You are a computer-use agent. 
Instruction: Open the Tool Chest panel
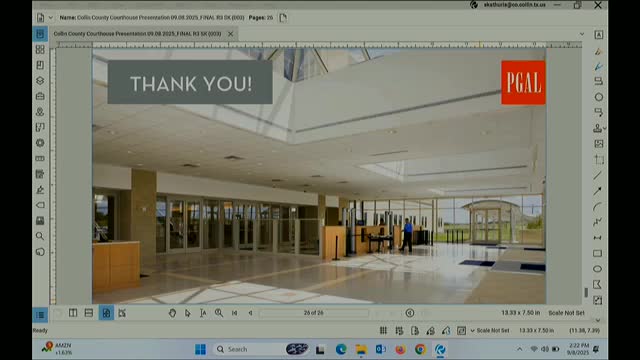(40, 96)
